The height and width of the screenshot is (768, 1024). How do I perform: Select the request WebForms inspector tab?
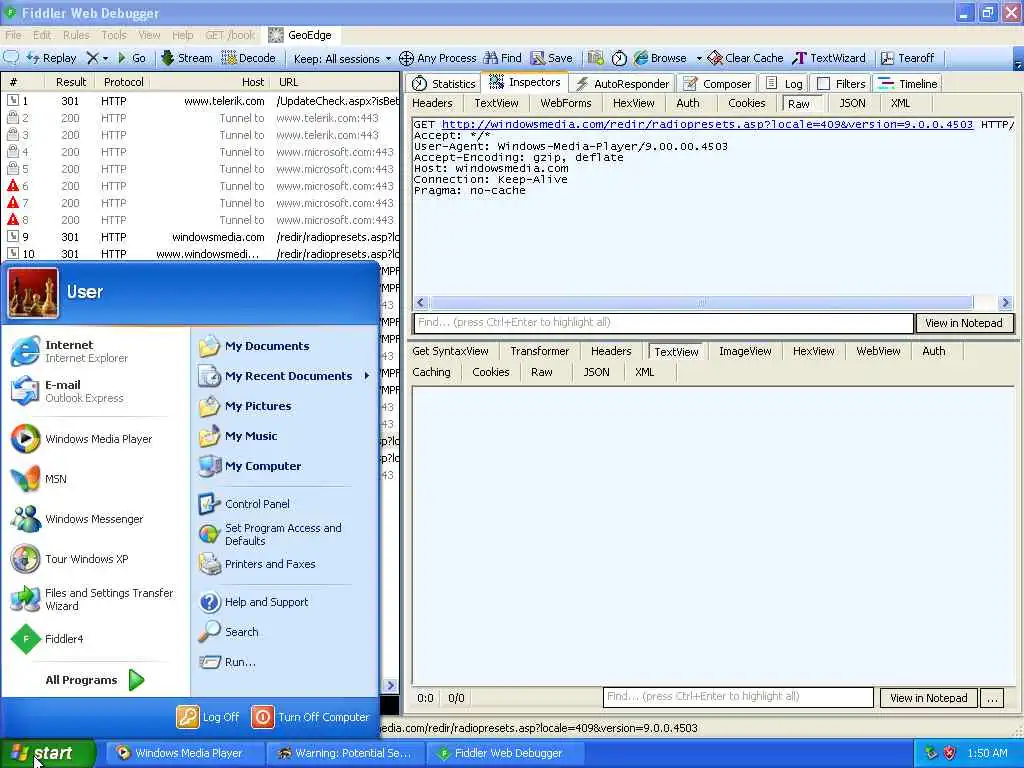click(x=566, y=103)
